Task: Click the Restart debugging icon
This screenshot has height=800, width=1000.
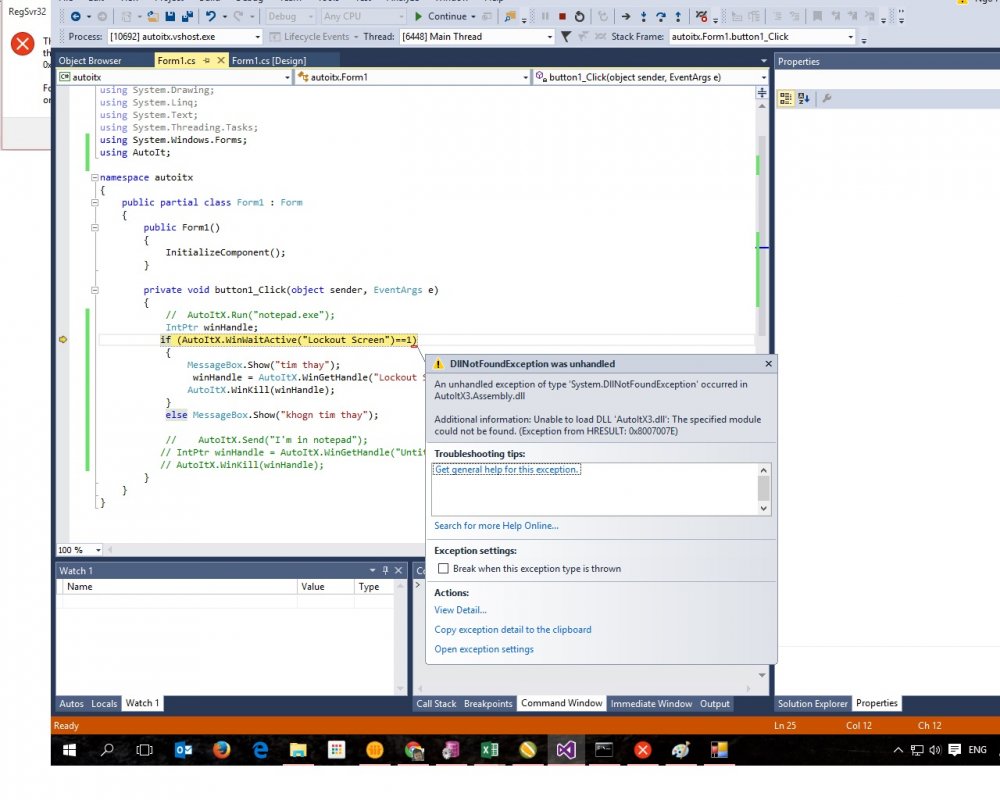Action: pyautogui.click(x=579, y=17)
